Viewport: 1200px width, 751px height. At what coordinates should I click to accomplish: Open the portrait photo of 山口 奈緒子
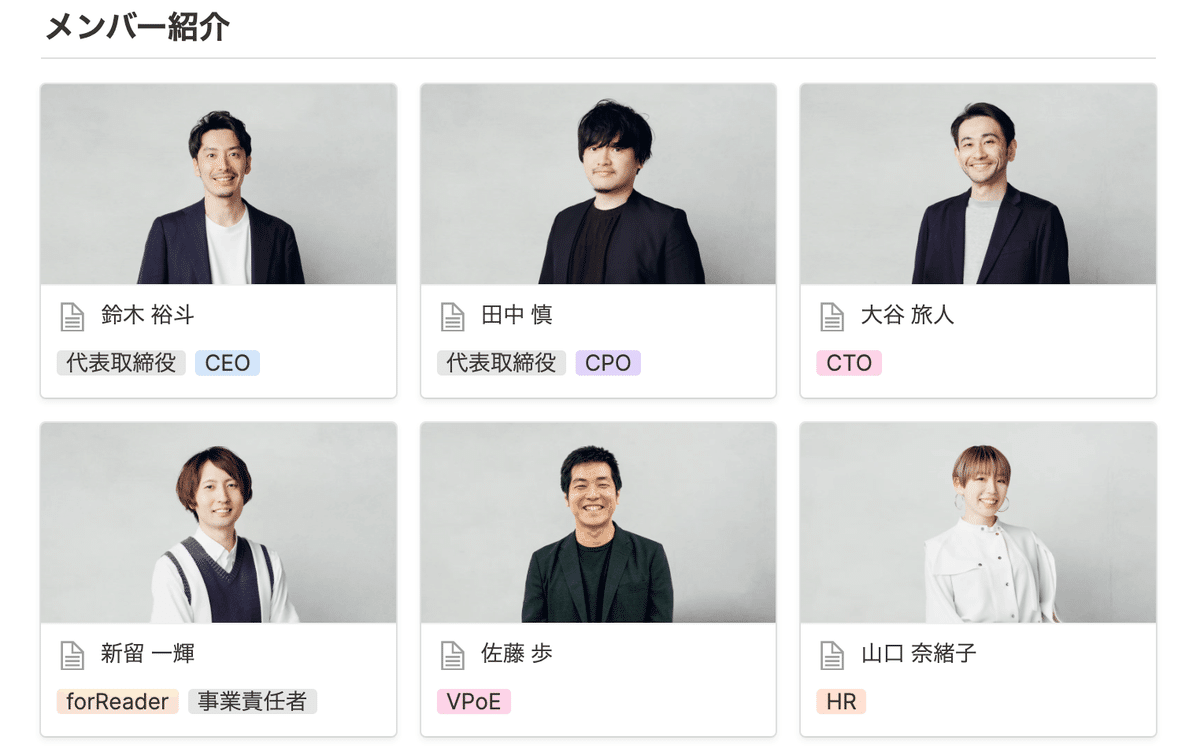pos(978,523)
